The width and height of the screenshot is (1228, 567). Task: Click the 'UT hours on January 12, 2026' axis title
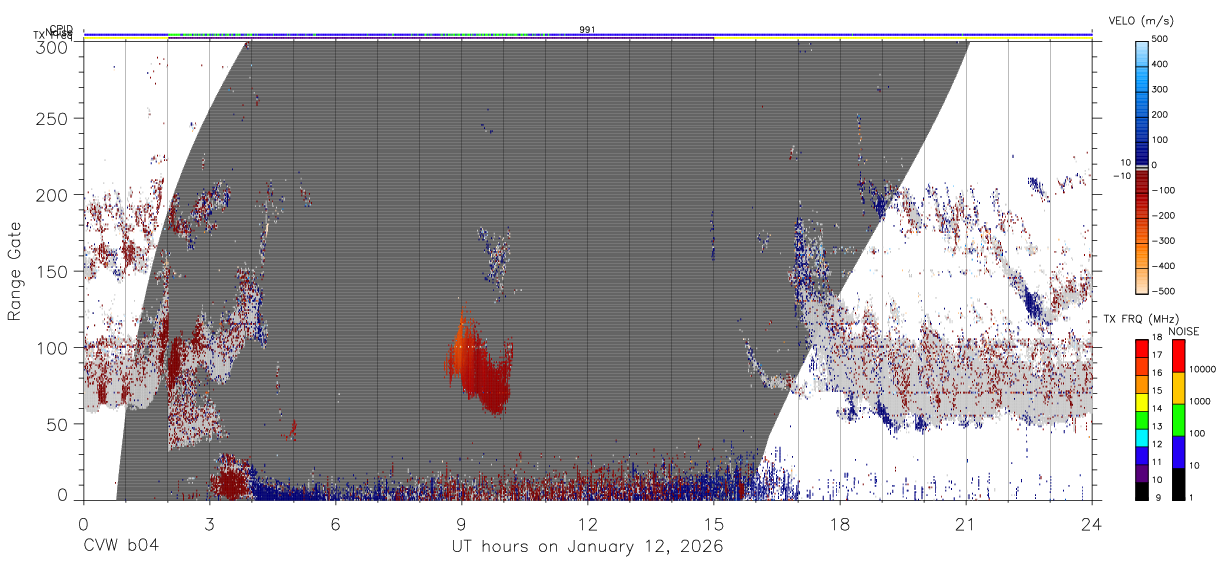[587, 546]
